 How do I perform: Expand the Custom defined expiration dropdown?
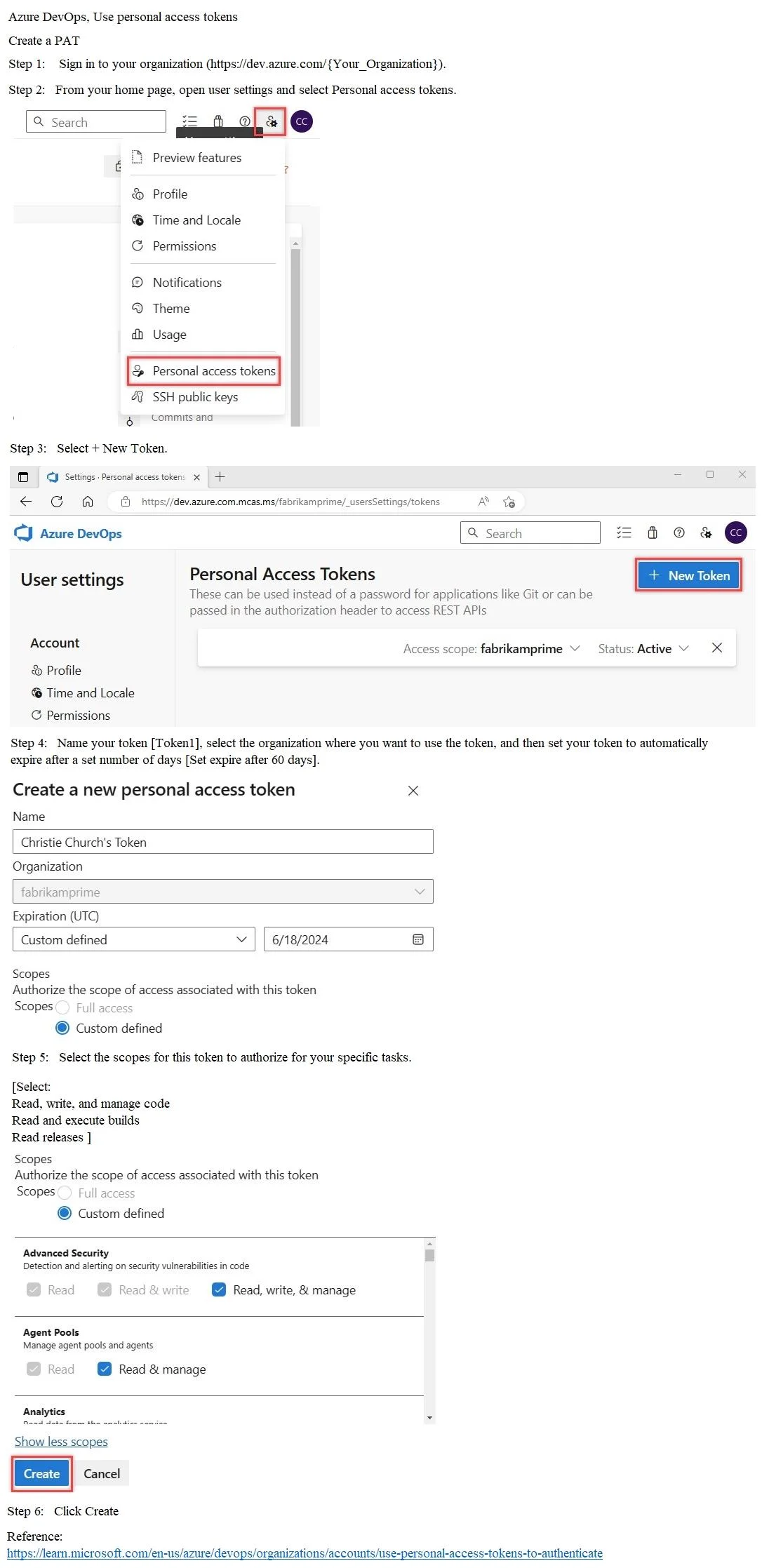pyautogui.click(x=133, y=939)
